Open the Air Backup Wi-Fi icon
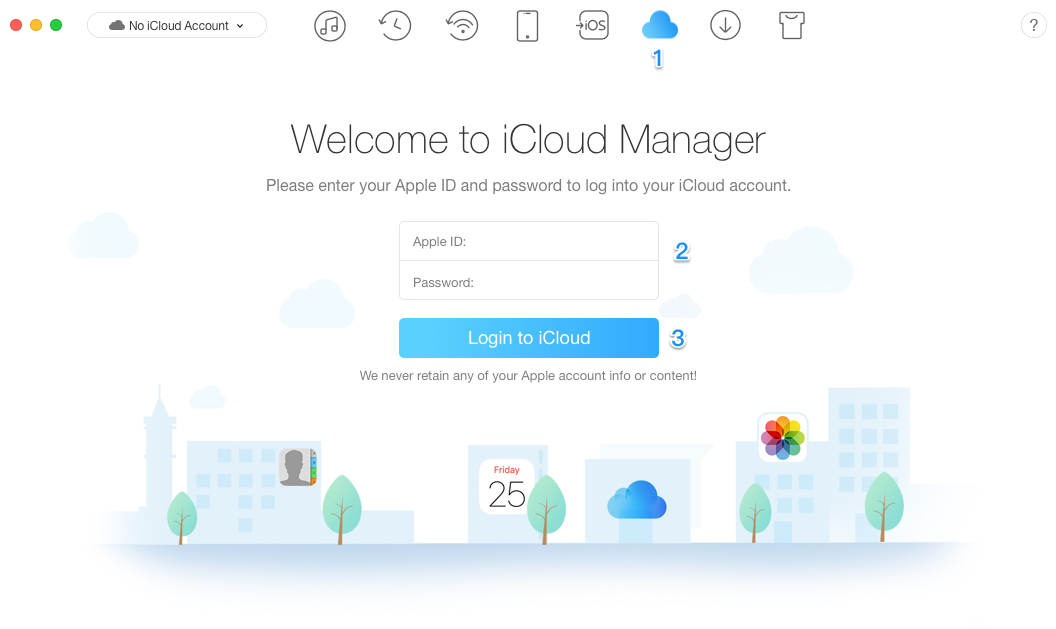1056x629 pixels. (x=462, y=26)
